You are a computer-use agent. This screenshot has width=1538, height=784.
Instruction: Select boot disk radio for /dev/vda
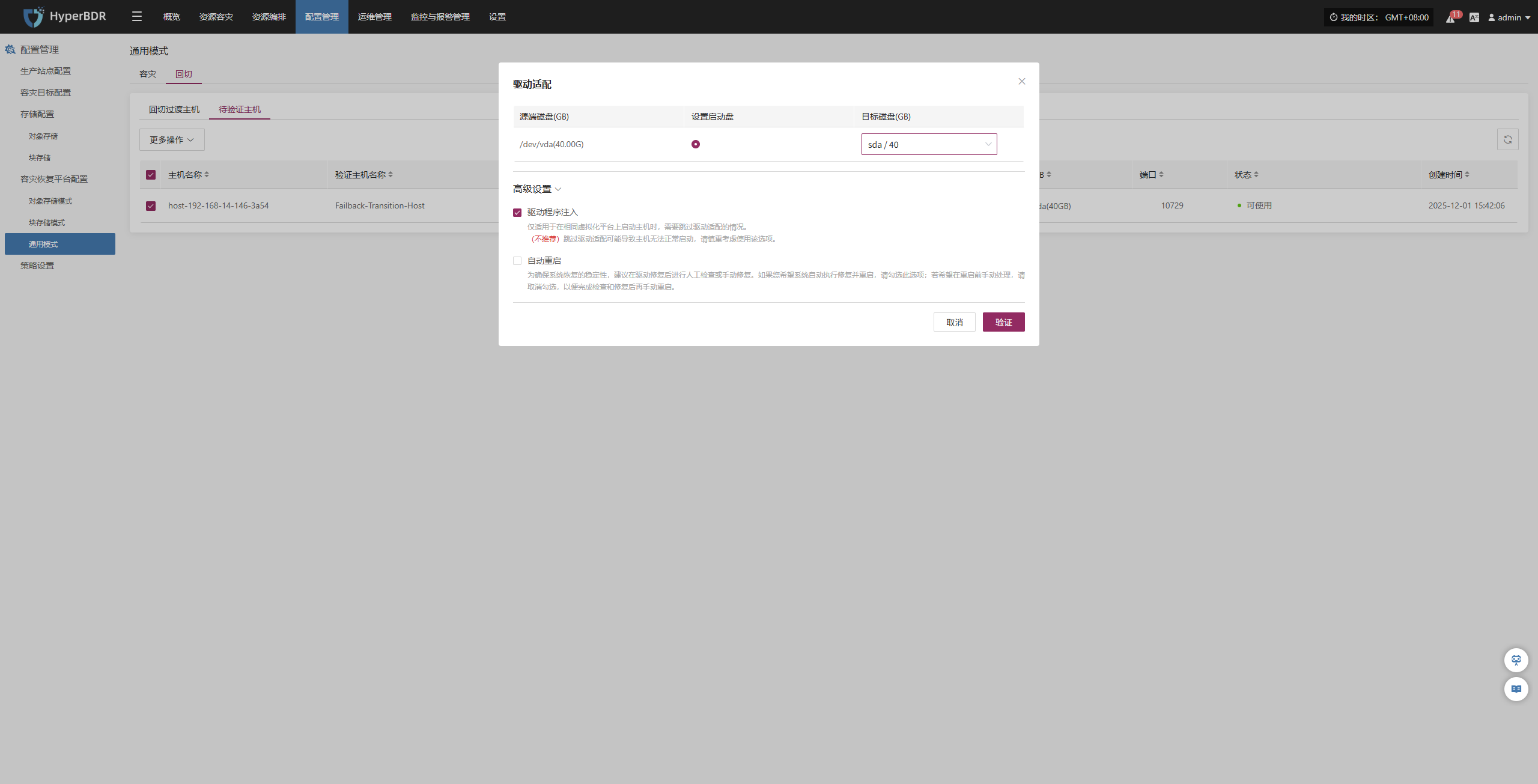point(696,144)
